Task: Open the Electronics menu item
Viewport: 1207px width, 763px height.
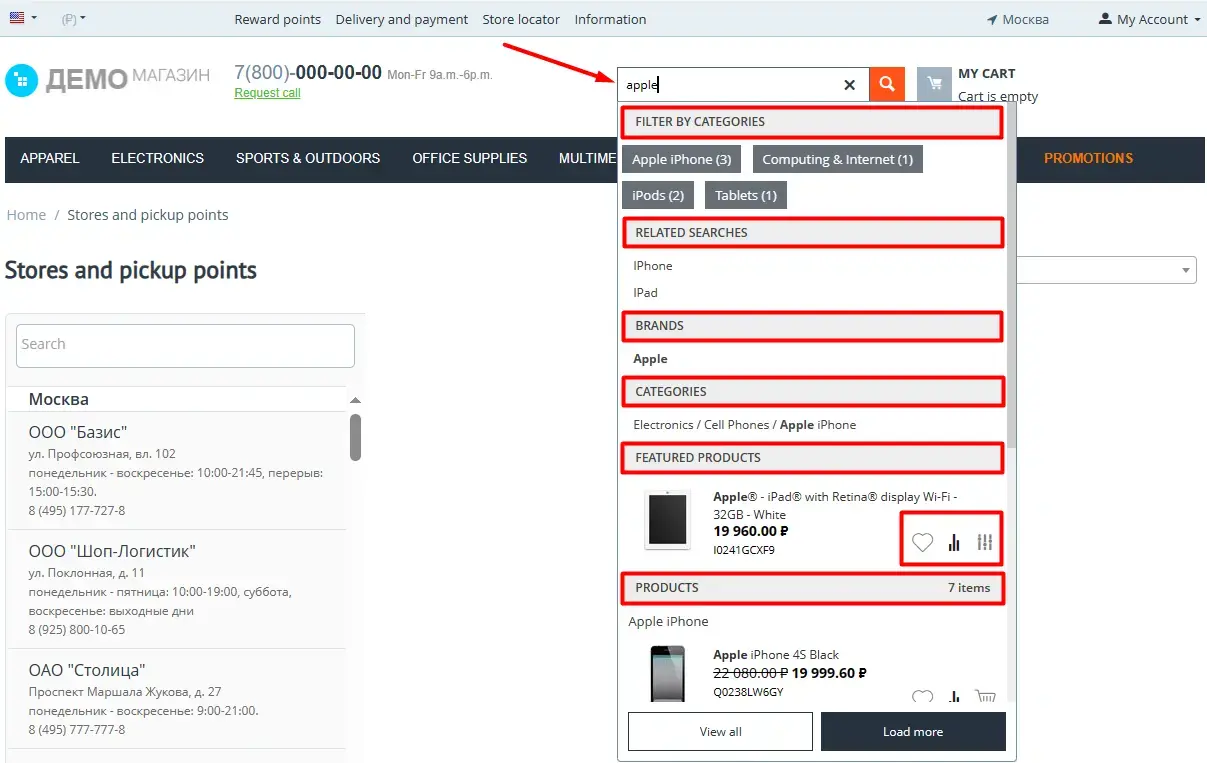Action: [x=157, y=158]
